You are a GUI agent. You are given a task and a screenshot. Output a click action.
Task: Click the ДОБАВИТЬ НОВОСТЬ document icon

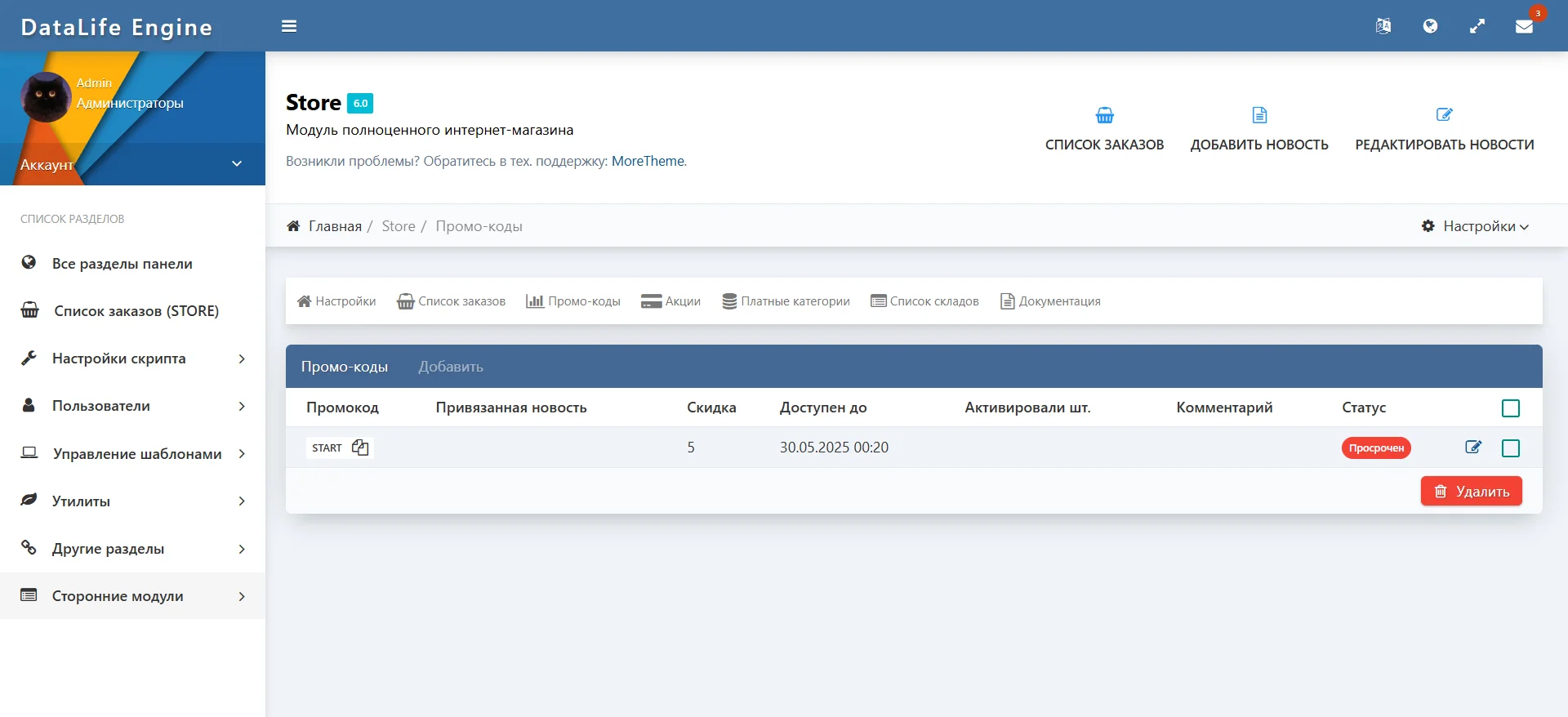click(1259, 115)
